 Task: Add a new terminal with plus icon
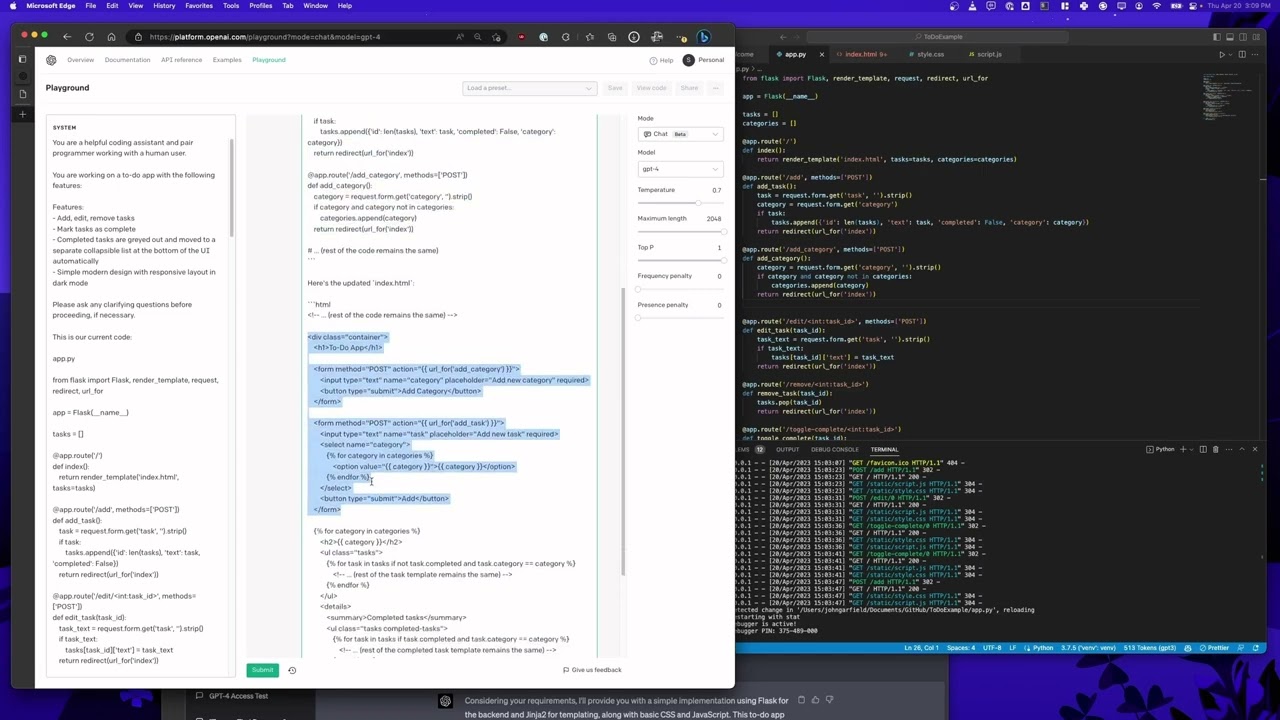pyautogui.click(x=1183, y=449)
